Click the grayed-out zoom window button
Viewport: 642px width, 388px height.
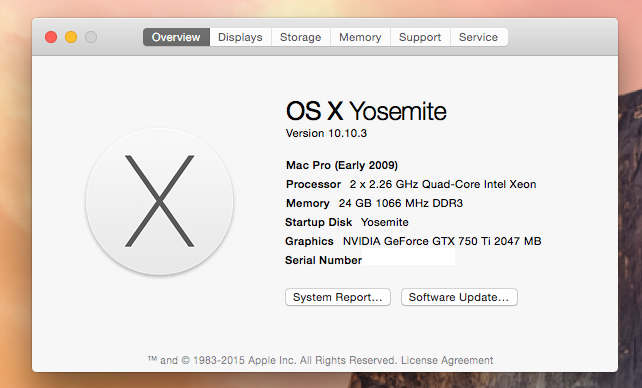[x=91, y=37]
